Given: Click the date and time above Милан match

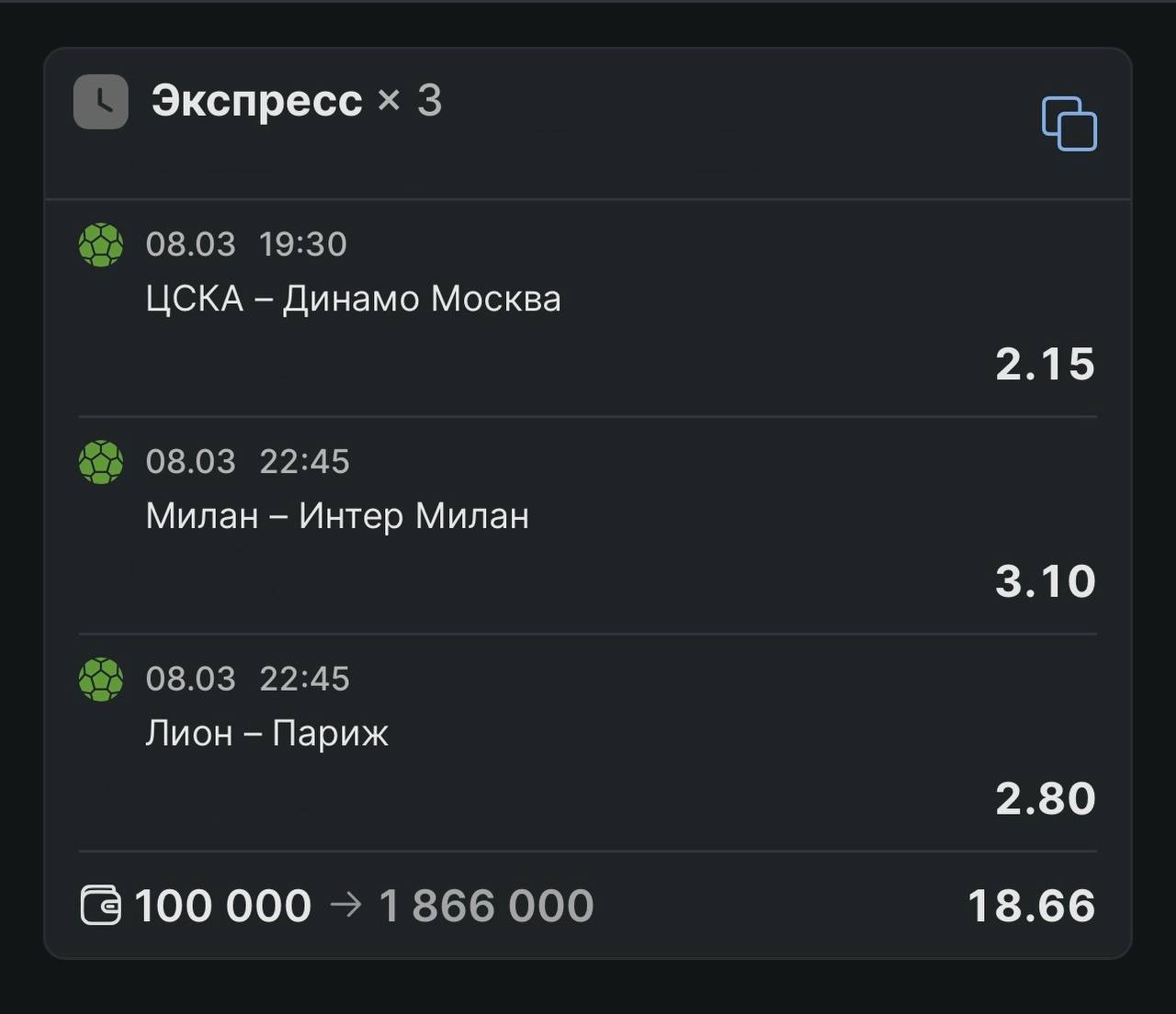Looking at the screenshot, I should point(247,462).
